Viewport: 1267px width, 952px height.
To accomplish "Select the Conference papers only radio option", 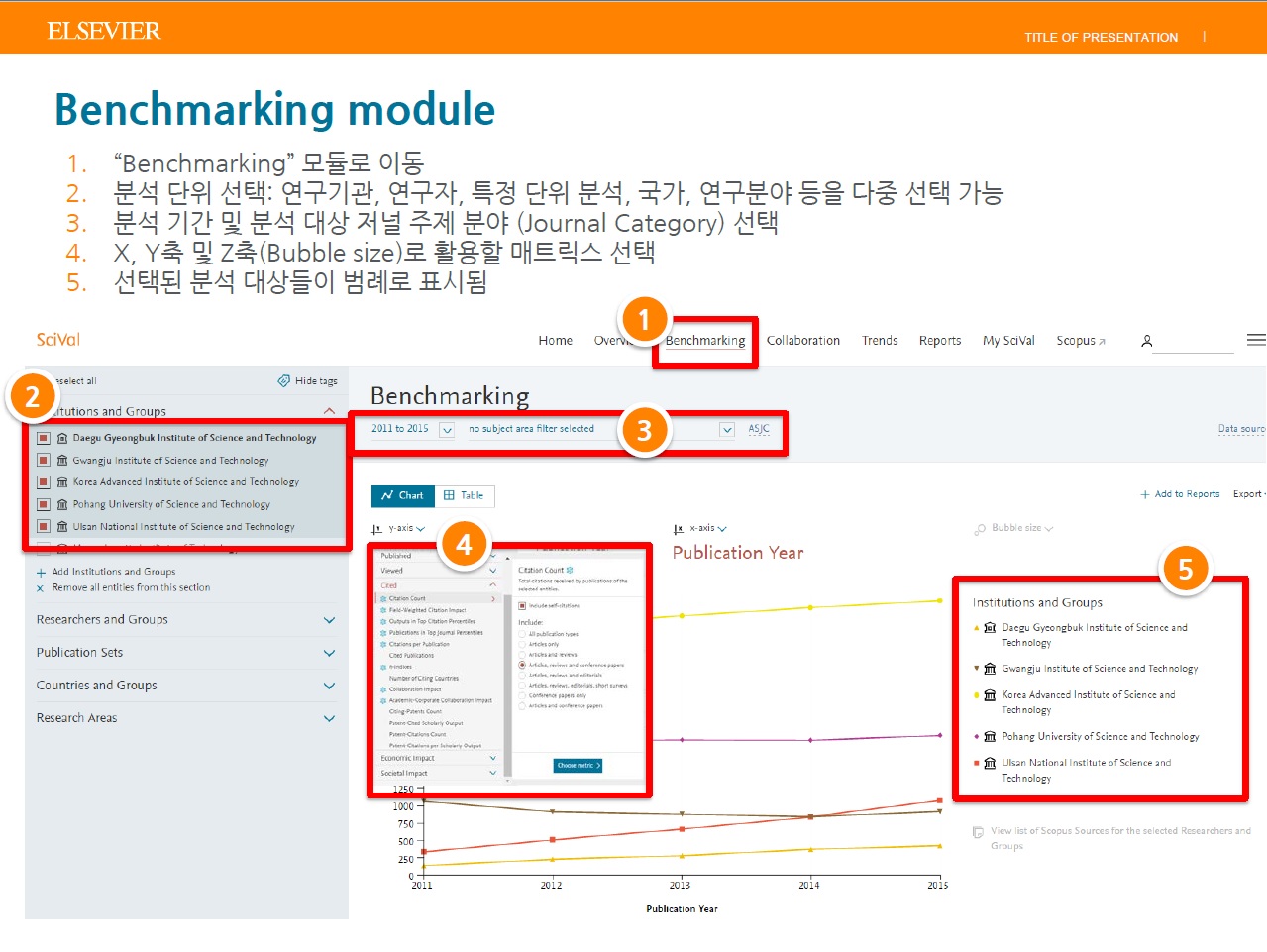I will 522,695.
